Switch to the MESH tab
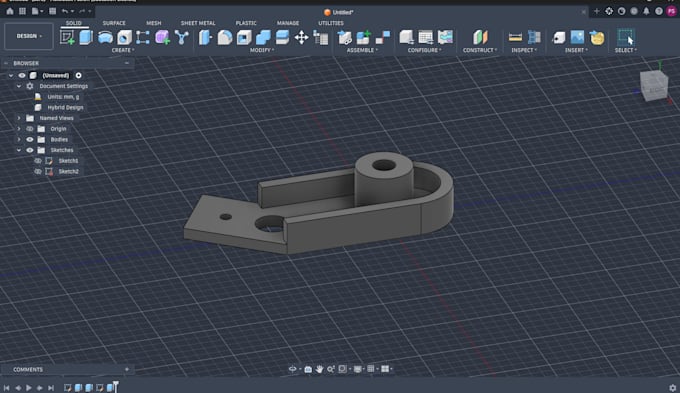Screen dimensions: 680x393 point(154,23)
